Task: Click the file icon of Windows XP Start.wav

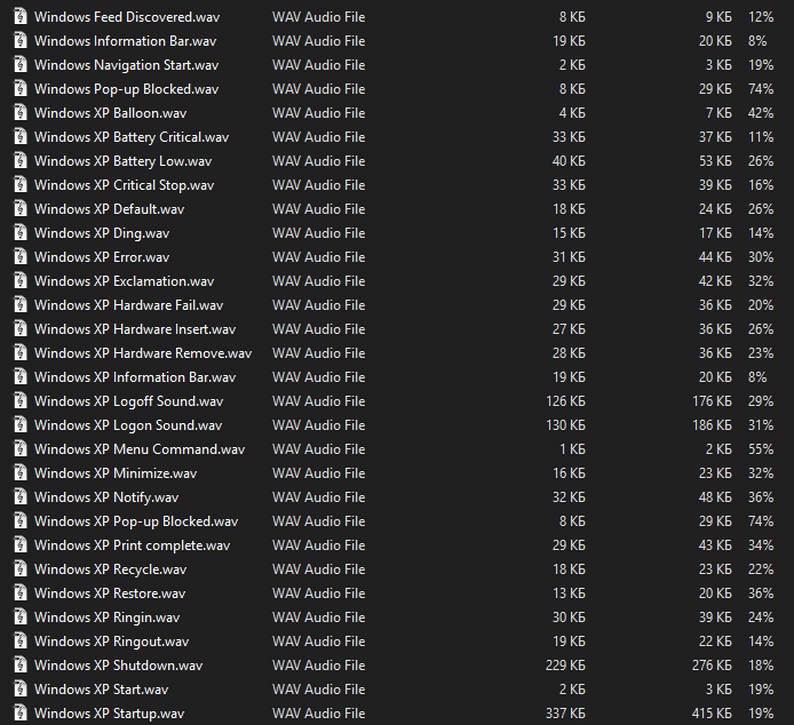Action: point(20,689)
